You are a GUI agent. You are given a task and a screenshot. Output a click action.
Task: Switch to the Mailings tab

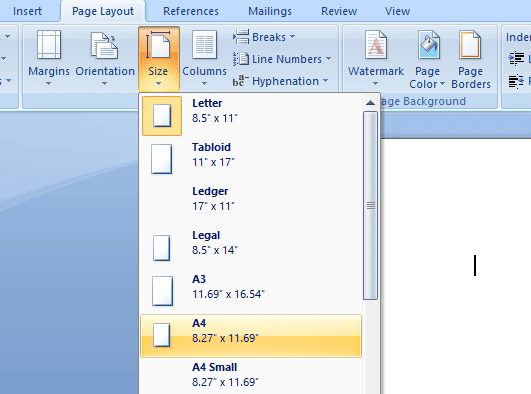click(270, 11)
